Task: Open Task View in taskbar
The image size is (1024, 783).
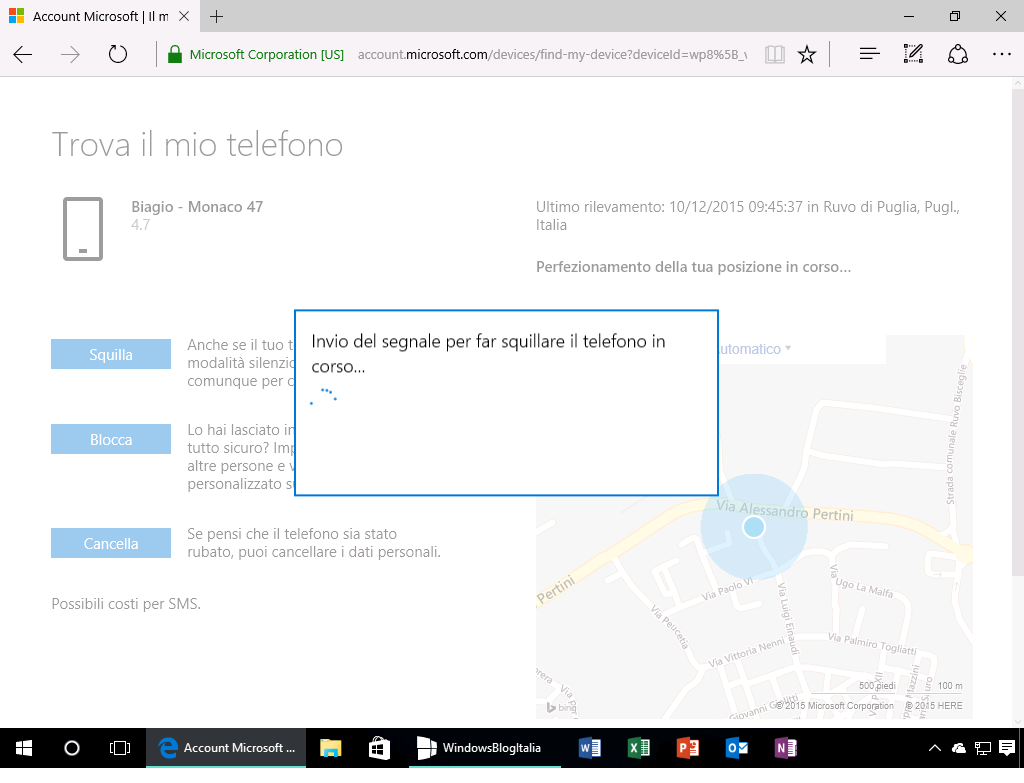Action: (x=120, y=748)
